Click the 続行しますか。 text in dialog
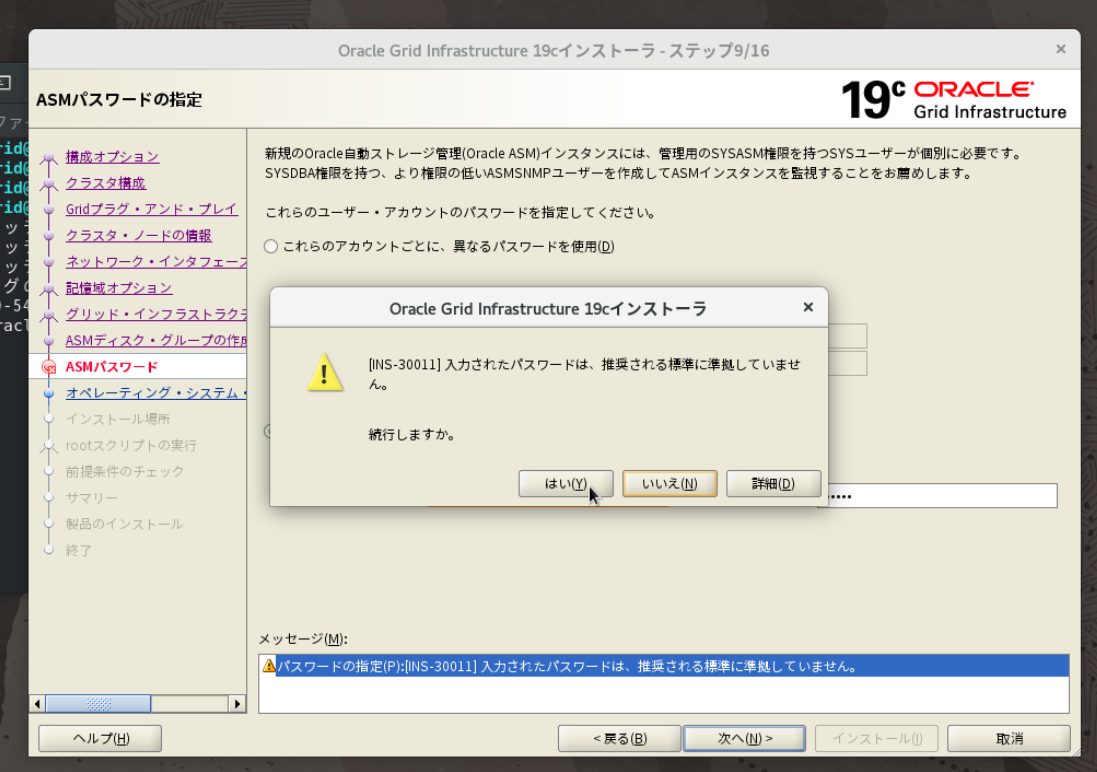The height and width of the screenshot is (772, 1097). coord(413,435)
